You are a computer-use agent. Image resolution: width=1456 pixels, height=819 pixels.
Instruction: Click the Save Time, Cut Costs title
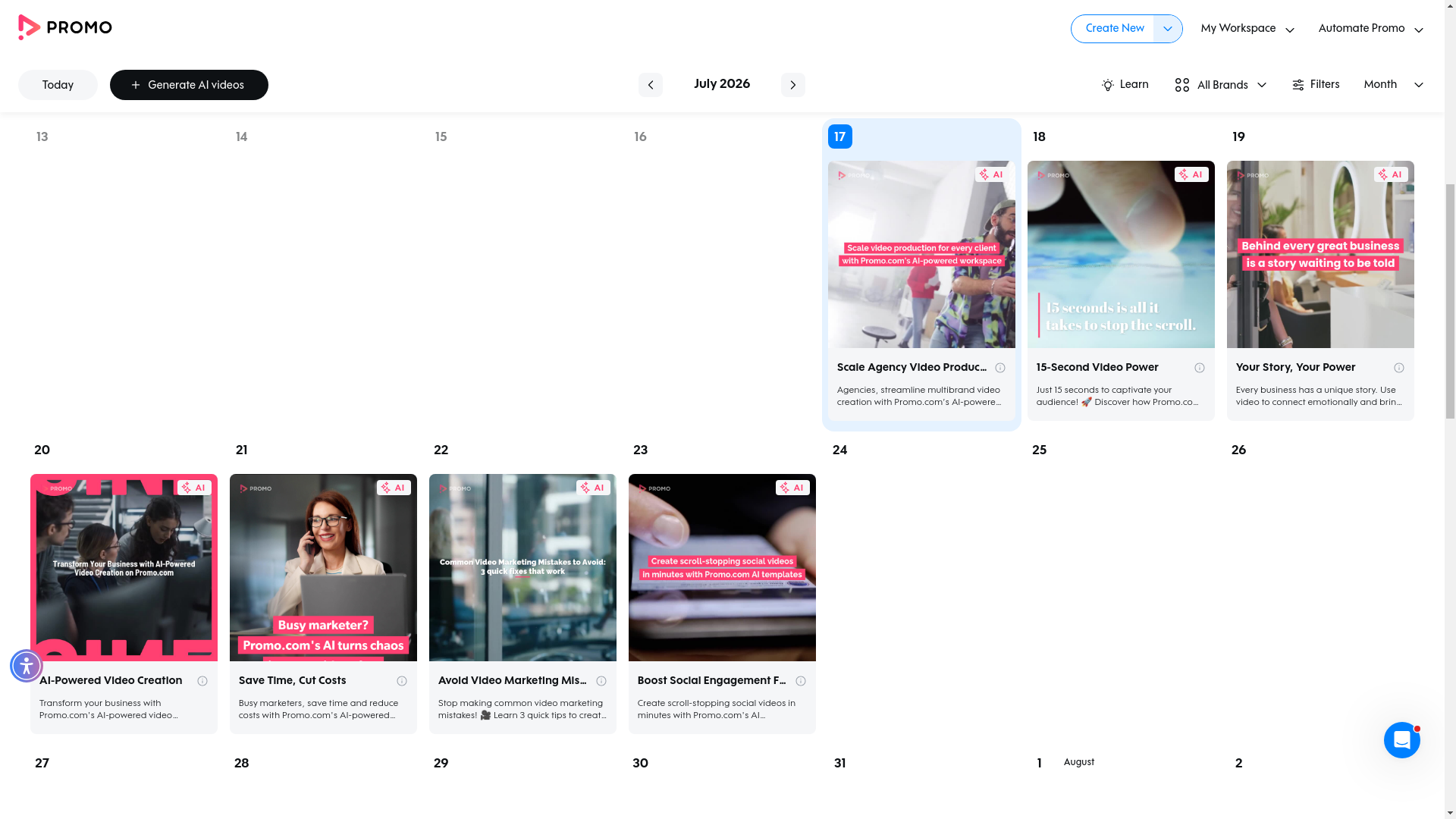click(292, 681)
